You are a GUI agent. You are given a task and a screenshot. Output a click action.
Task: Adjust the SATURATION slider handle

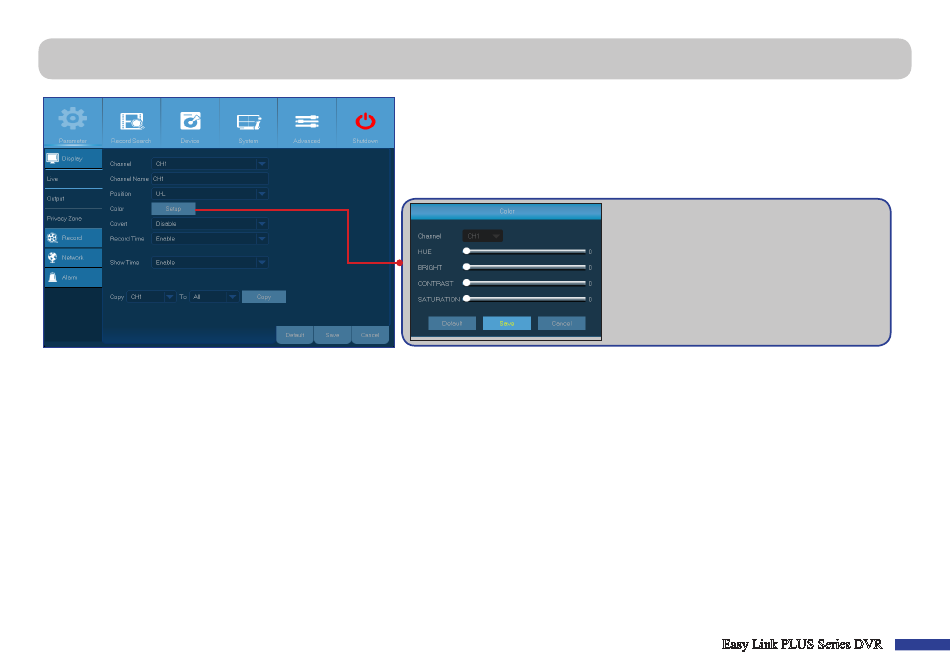[467, 298]
